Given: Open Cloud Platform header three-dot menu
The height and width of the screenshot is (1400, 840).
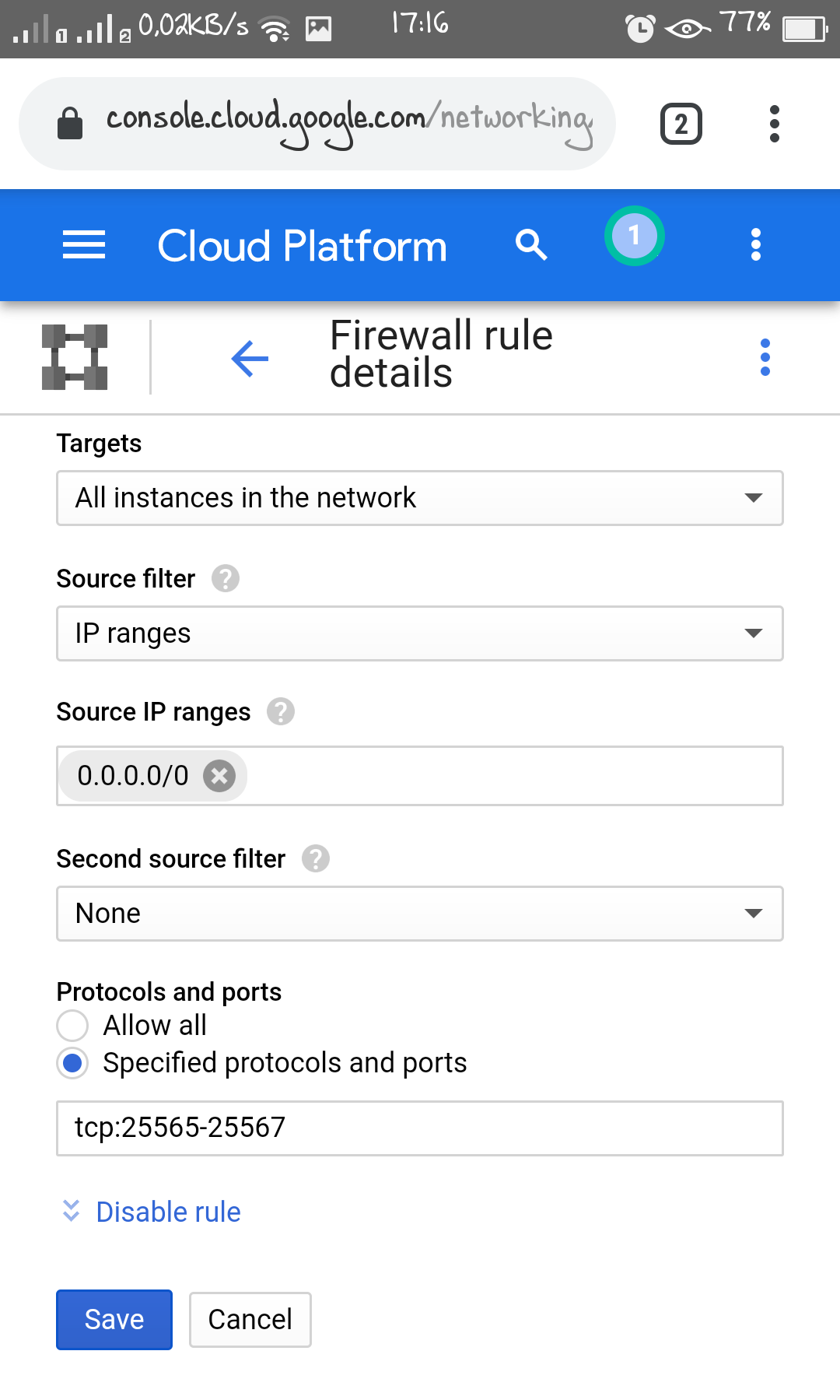Looking at the screenshot, I should (755, 245).
